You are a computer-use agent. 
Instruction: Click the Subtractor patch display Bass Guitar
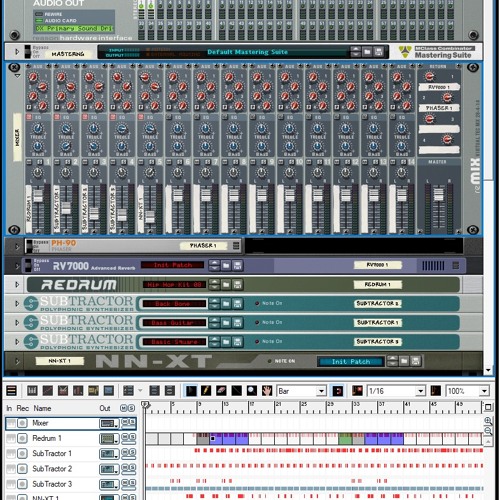point(174,323)
